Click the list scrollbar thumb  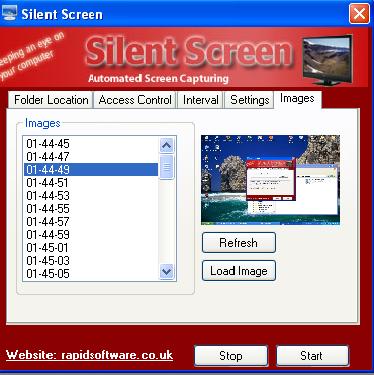167,167
